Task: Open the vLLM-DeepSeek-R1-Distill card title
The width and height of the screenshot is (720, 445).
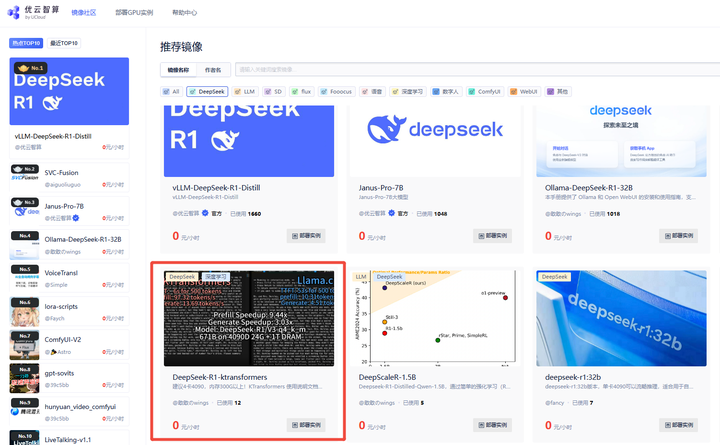Action: (x=216, y=188)
